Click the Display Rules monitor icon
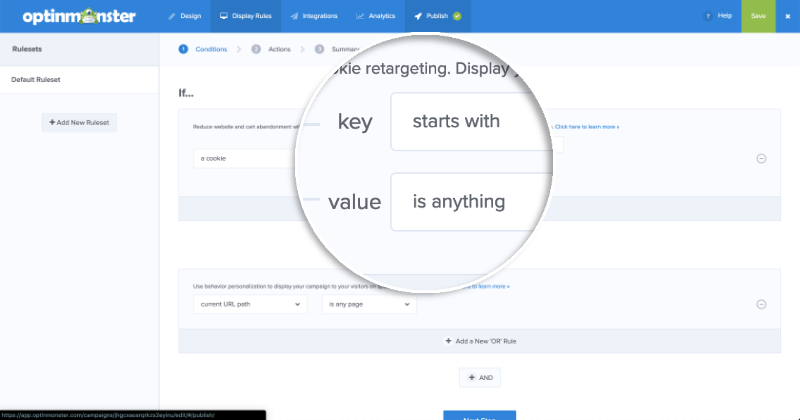 pos(223,16)
